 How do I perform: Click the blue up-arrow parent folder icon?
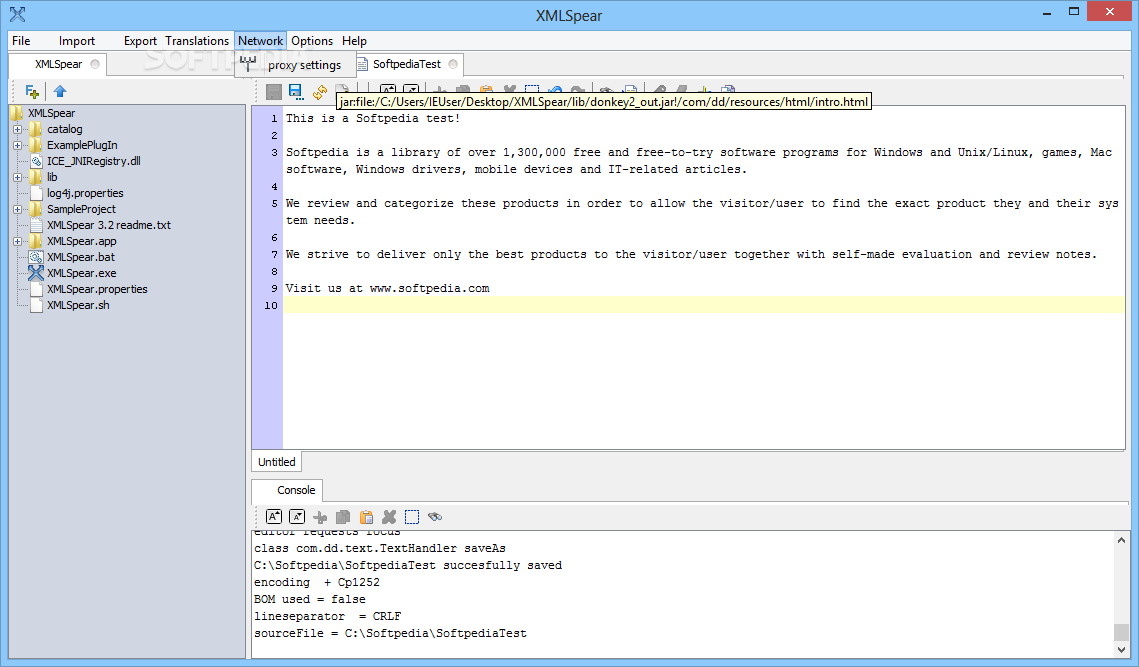(x=60, y=92)
